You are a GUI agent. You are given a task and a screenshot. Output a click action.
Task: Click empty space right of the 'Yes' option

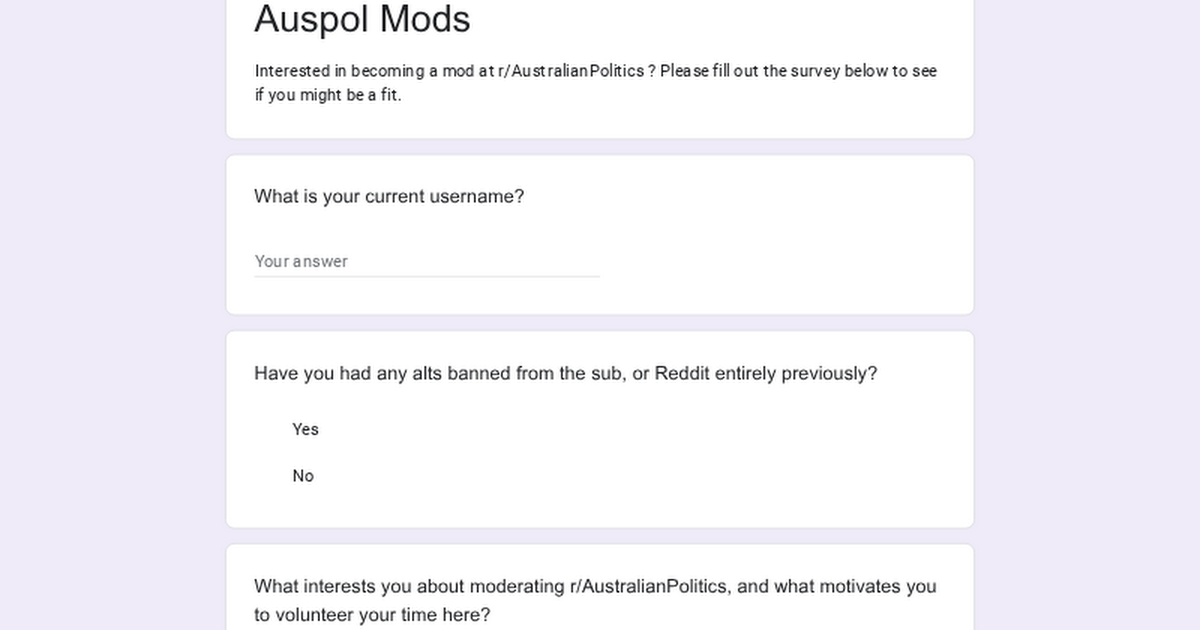click(x=640, y=429)
